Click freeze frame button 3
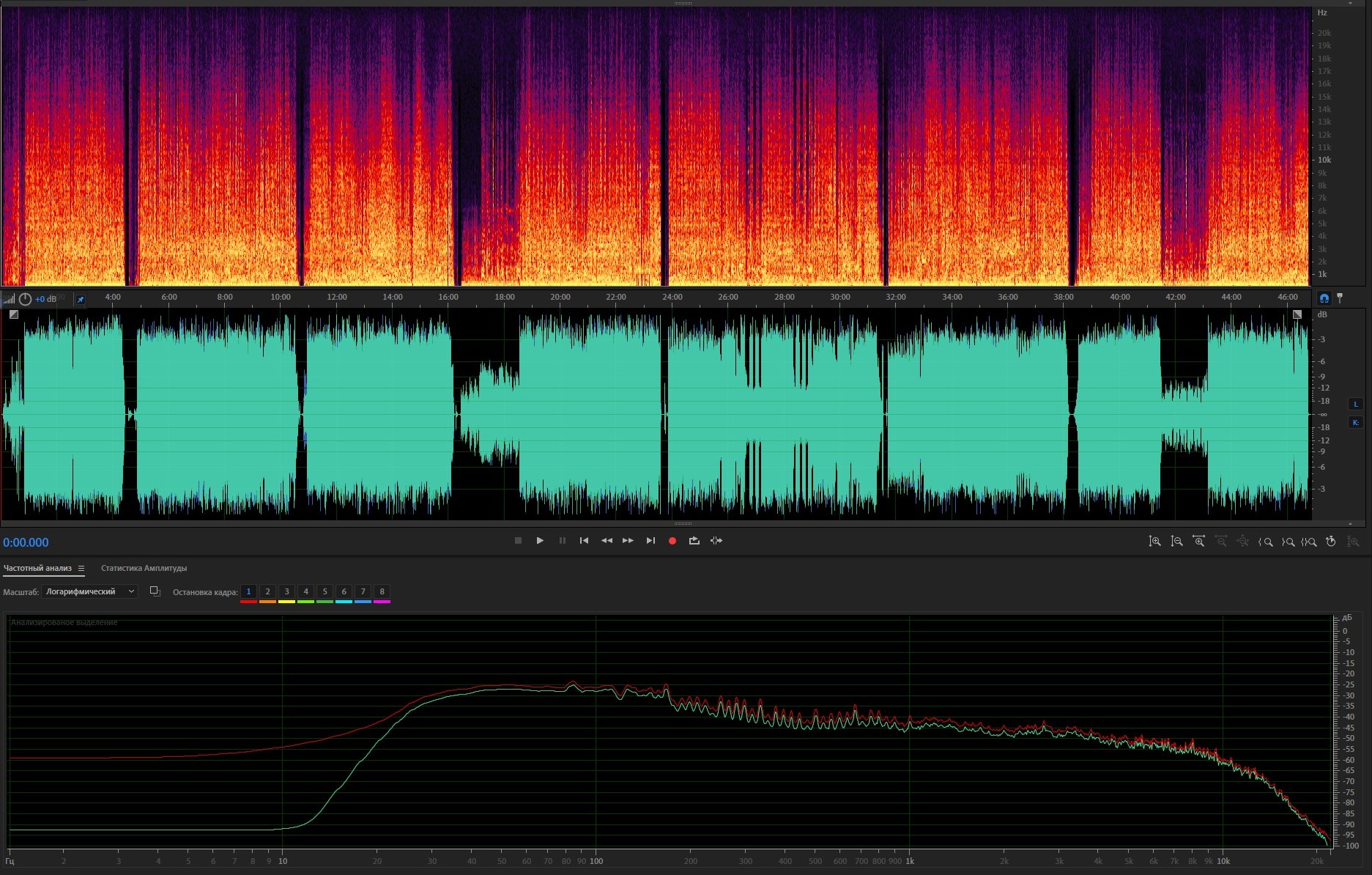 (x=286, y=591)
